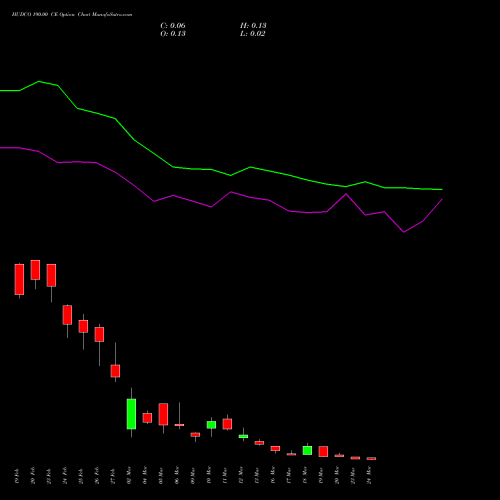
Task: Click the '23 Mar' date axis label
Action: pos(353,475)
